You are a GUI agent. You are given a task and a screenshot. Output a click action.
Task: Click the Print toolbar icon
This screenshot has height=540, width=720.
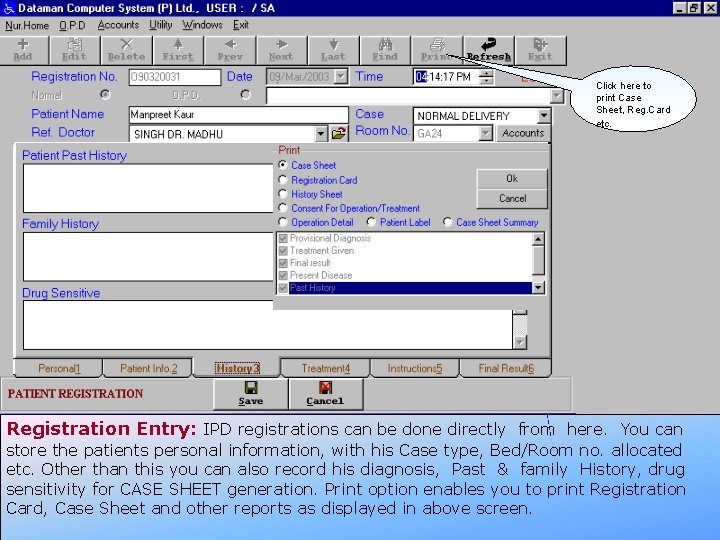437,50
